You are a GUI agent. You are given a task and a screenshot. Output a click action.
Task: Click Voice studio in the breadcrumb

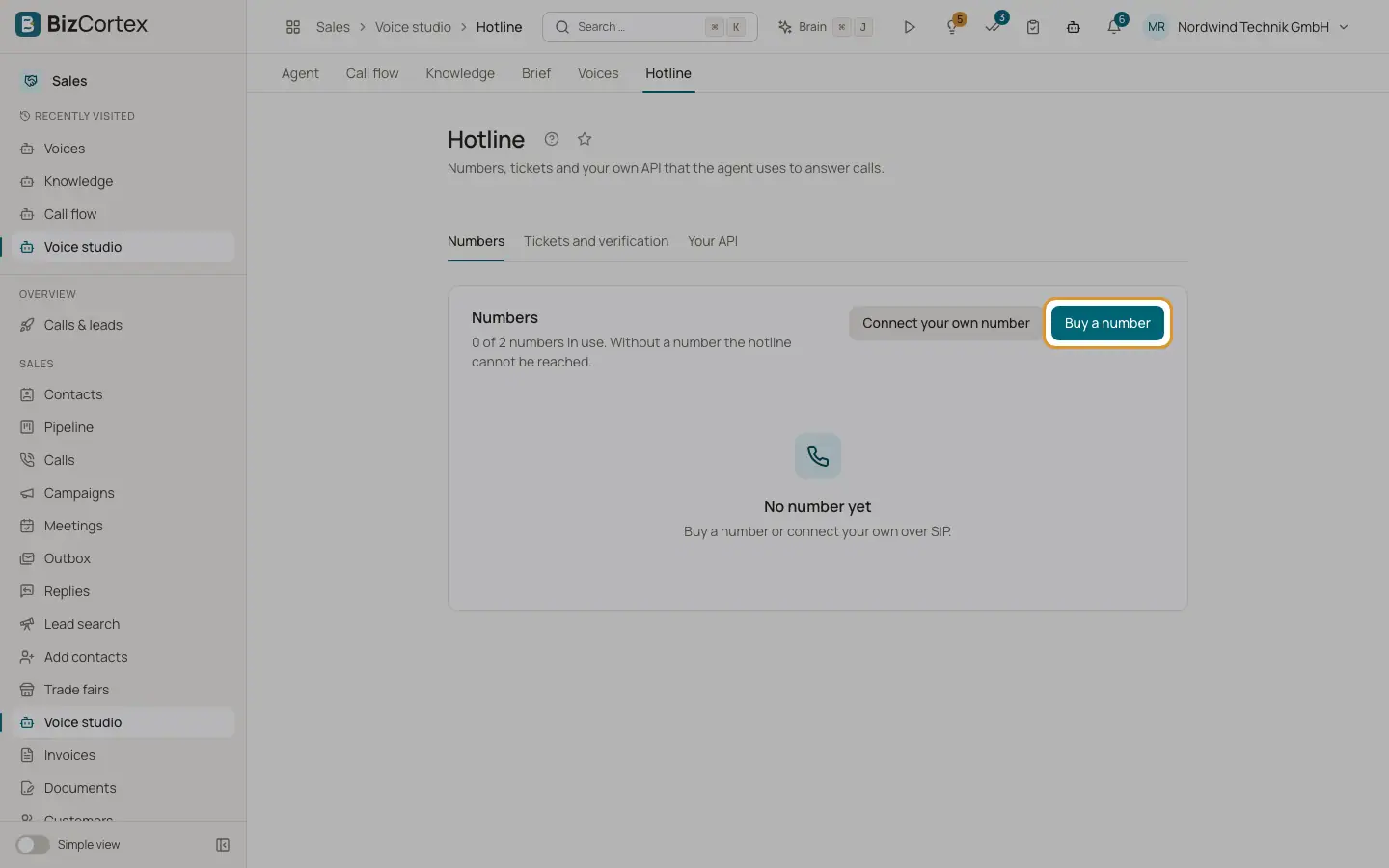click(413, 27)
